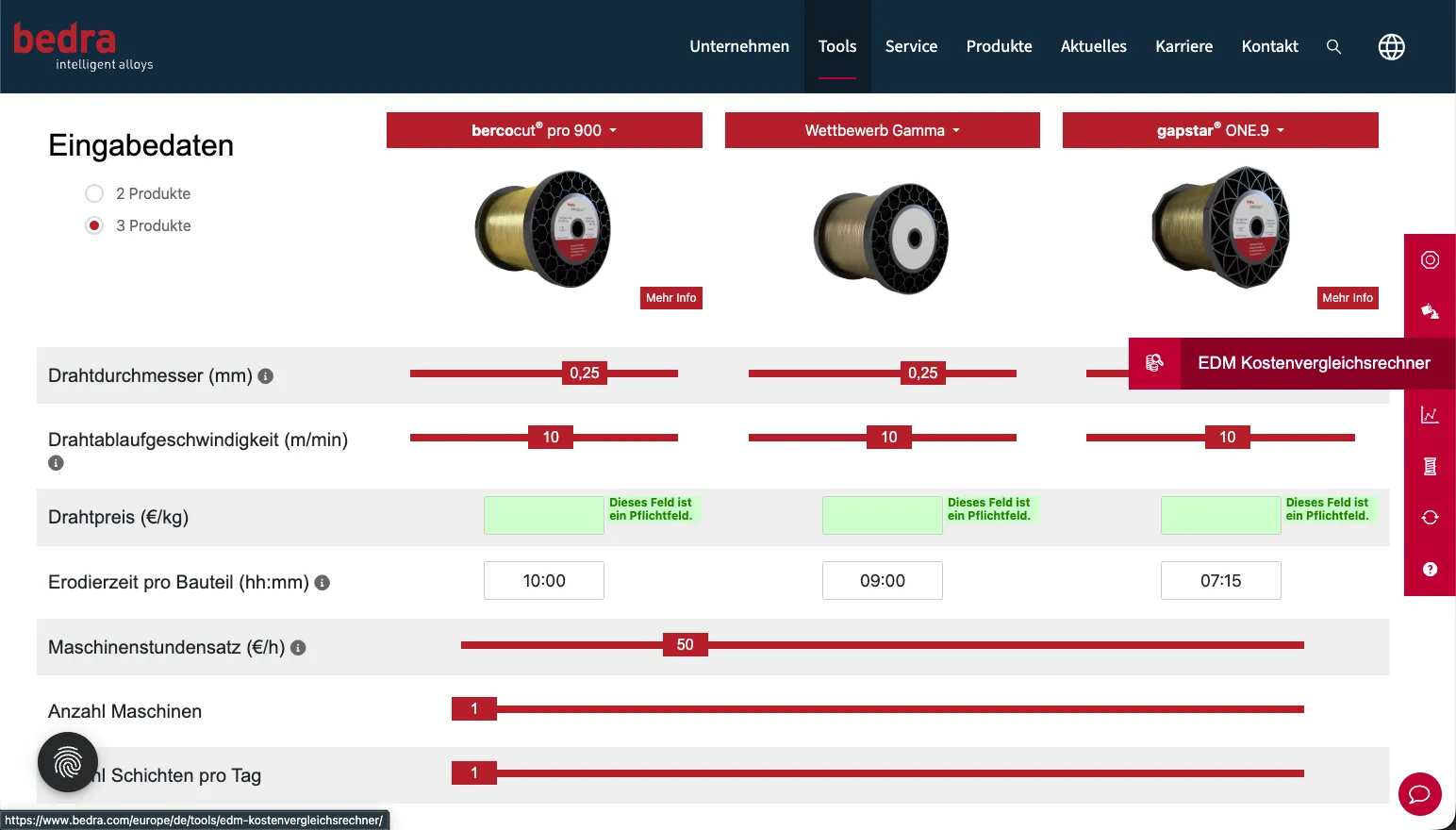Open the bercocut pro 900 product dropdown
The height and width of the screenshot is (830, 1456).
point(544,130)
